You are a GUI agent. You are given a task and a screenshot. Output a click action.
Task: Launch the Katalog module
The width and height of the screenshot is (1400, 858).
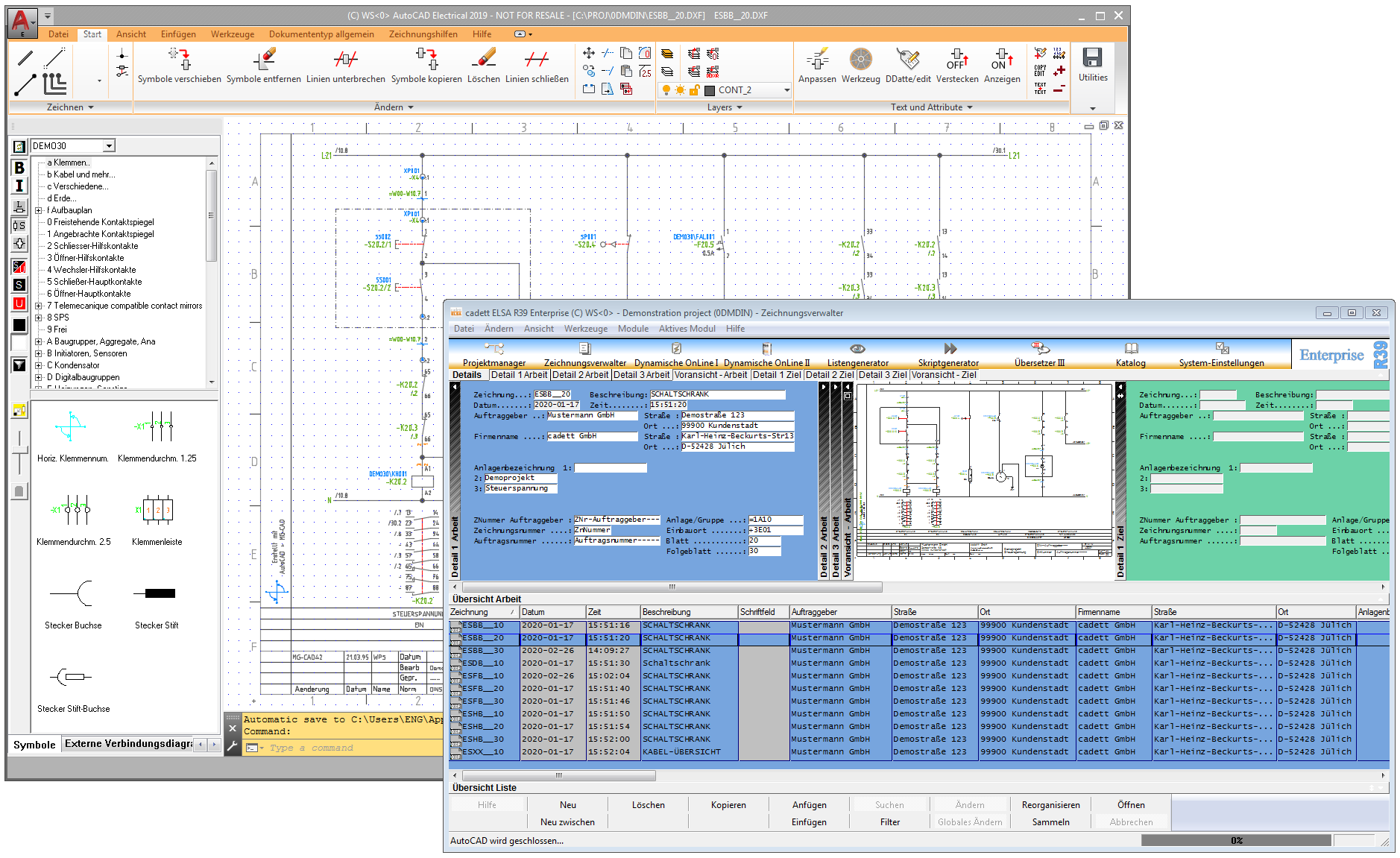1130,355
